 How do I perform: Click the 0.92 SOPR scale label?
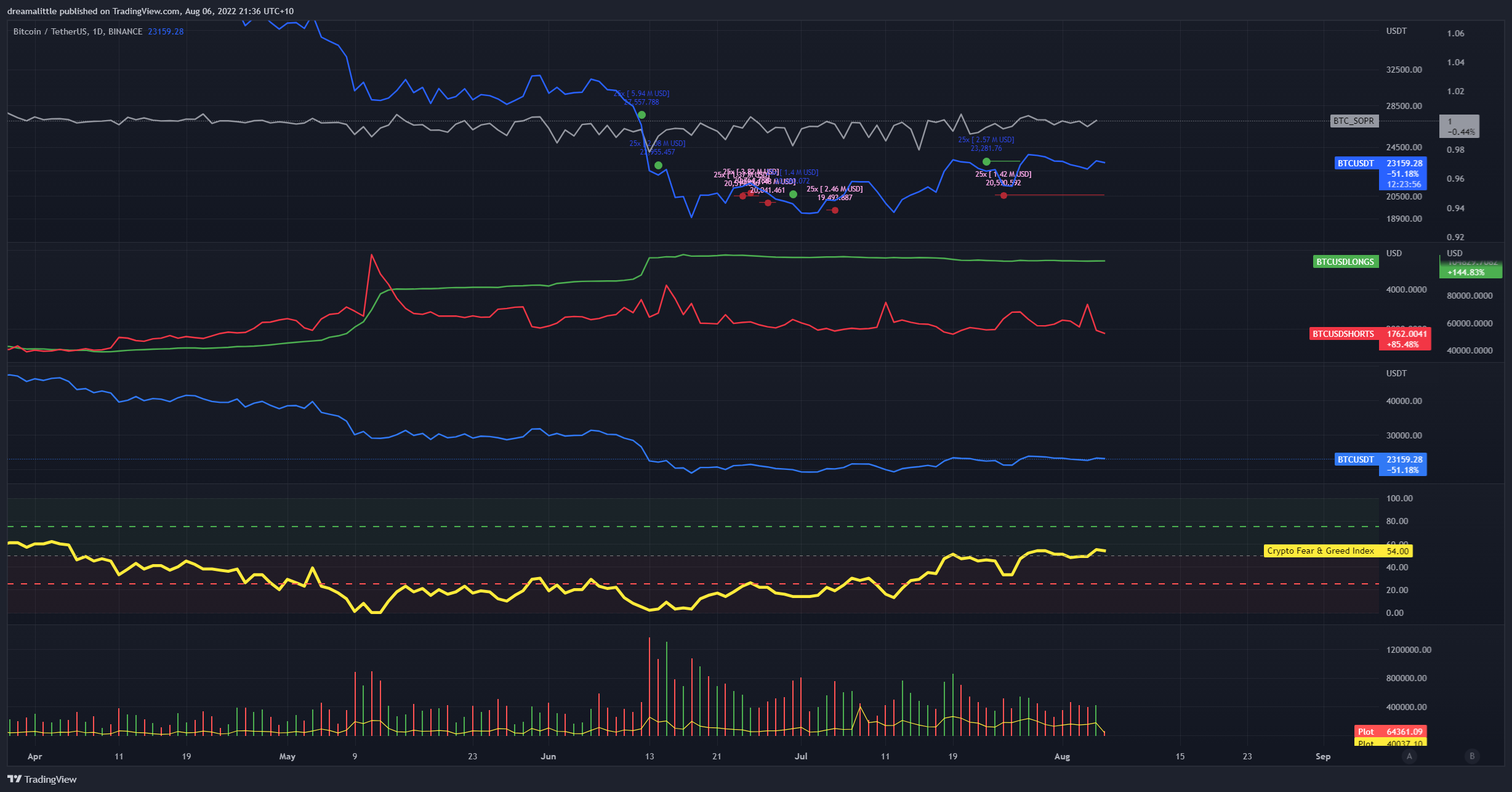(1455, 237)
